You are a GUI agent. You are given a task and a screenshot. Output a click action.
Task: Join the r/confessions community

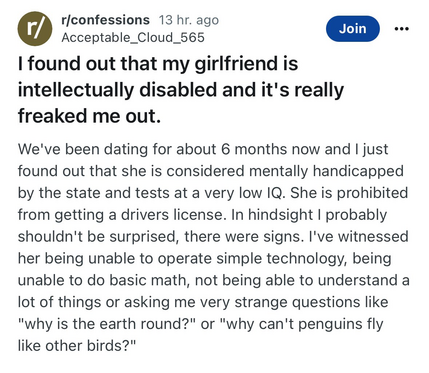coord(353,29)
